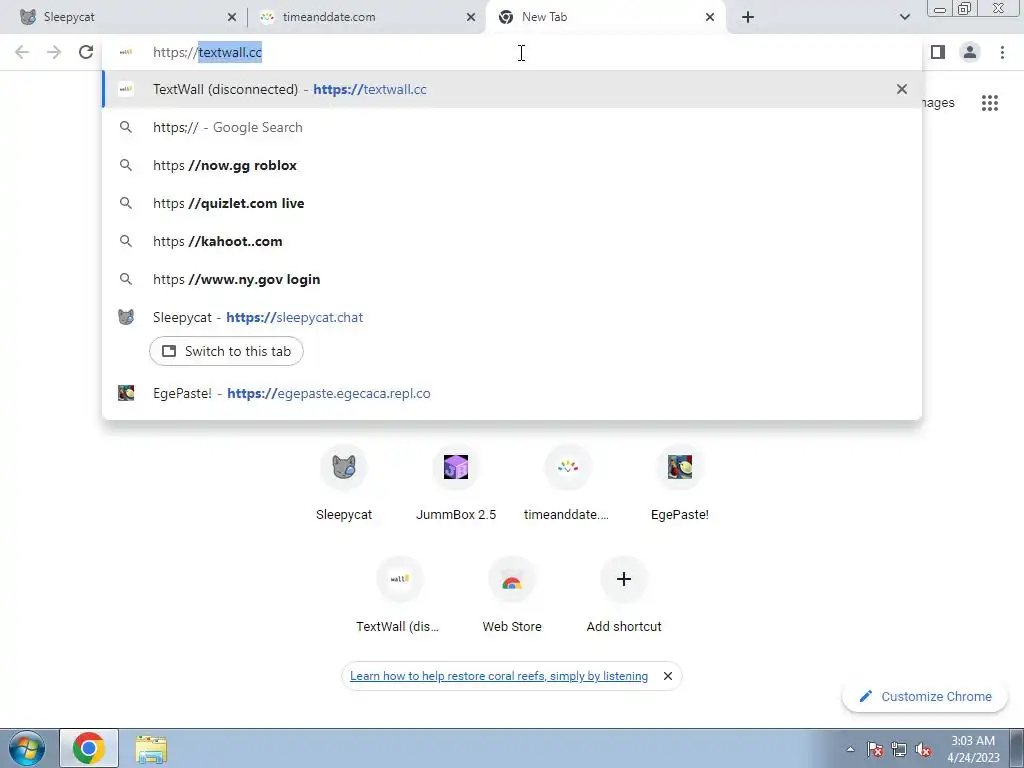Open a new tab with plus button

748,17
